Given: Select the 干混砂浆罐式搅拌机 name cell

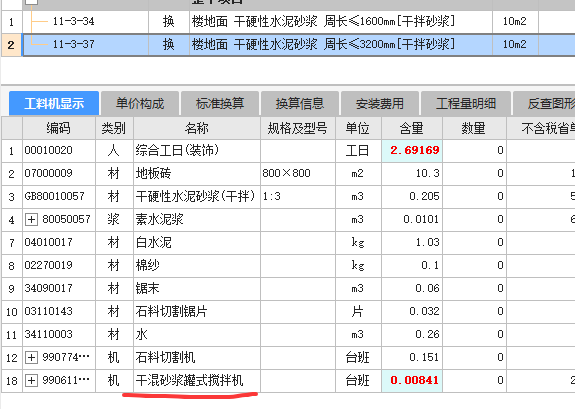Looking at the screenshot, I should click(197, 380).
